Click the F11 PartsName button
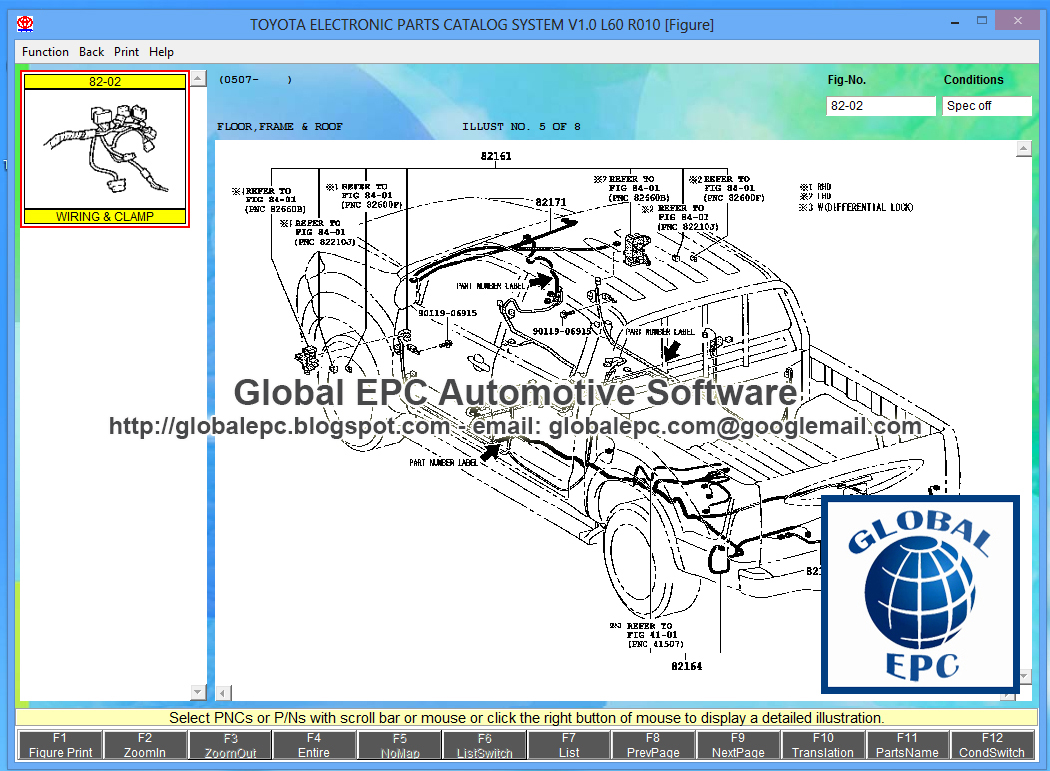This screenshot has height=771, width=1050. (x=907, y=745)
